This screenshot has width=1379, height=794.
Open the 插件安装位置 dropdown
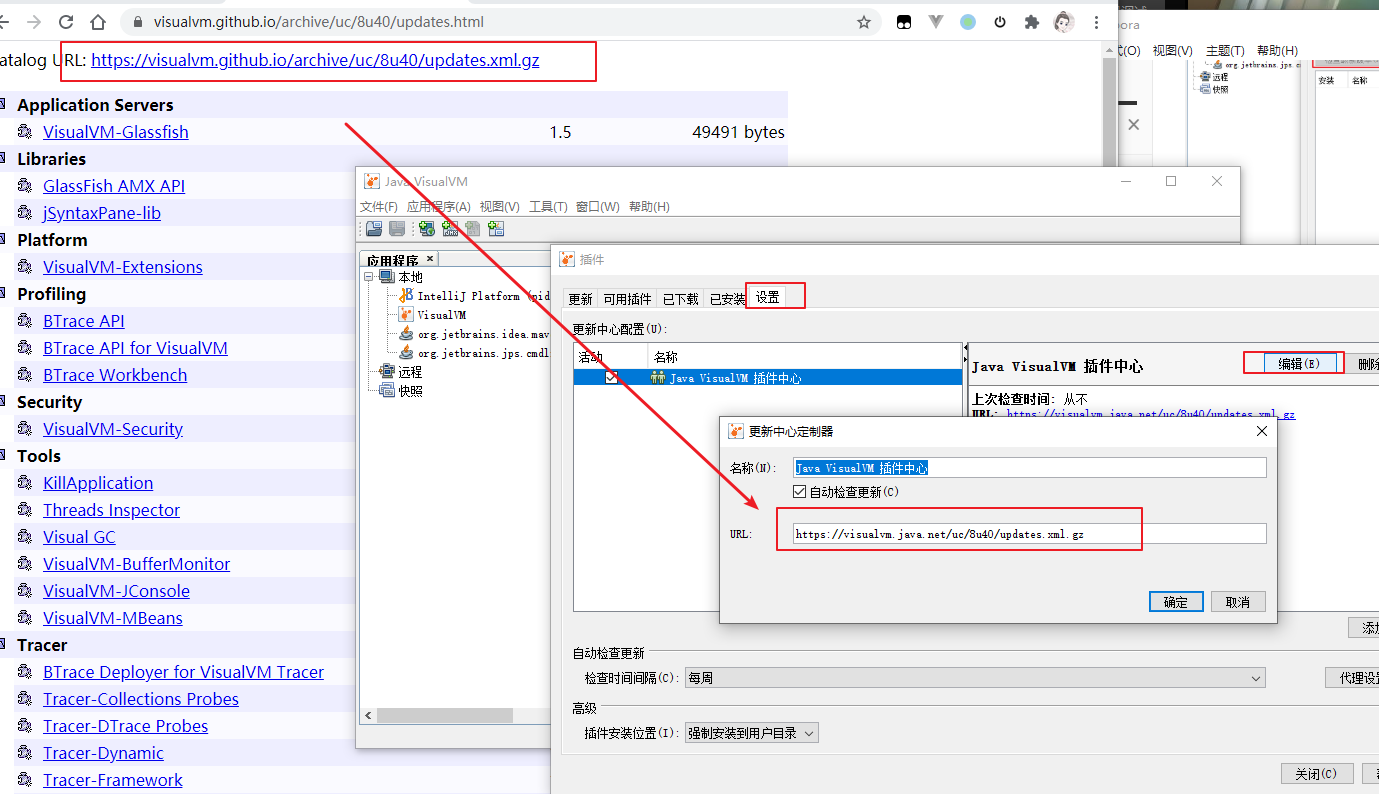(751, 733)
